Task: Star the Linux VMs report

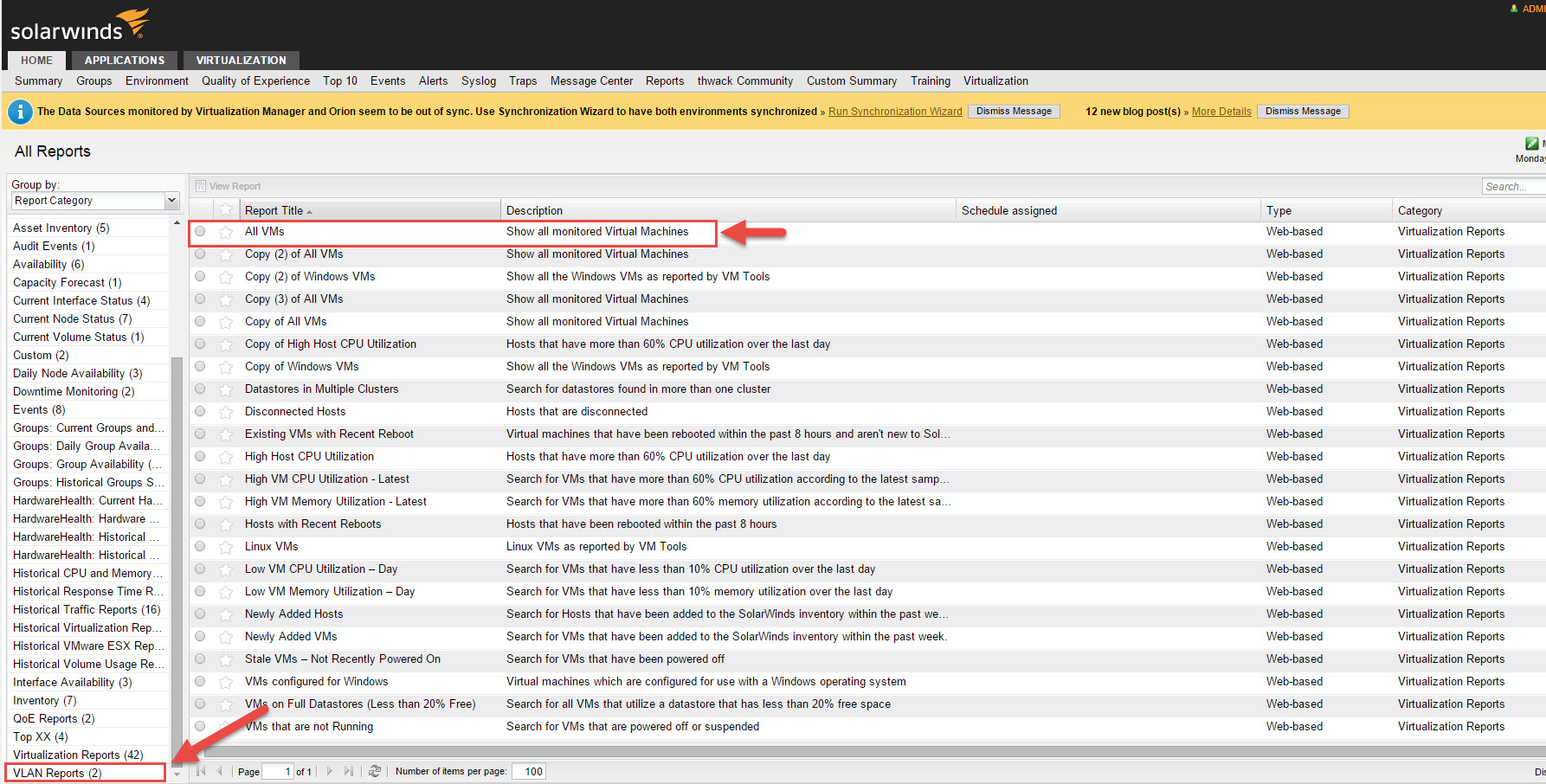Action: click(x=226, y=547)
